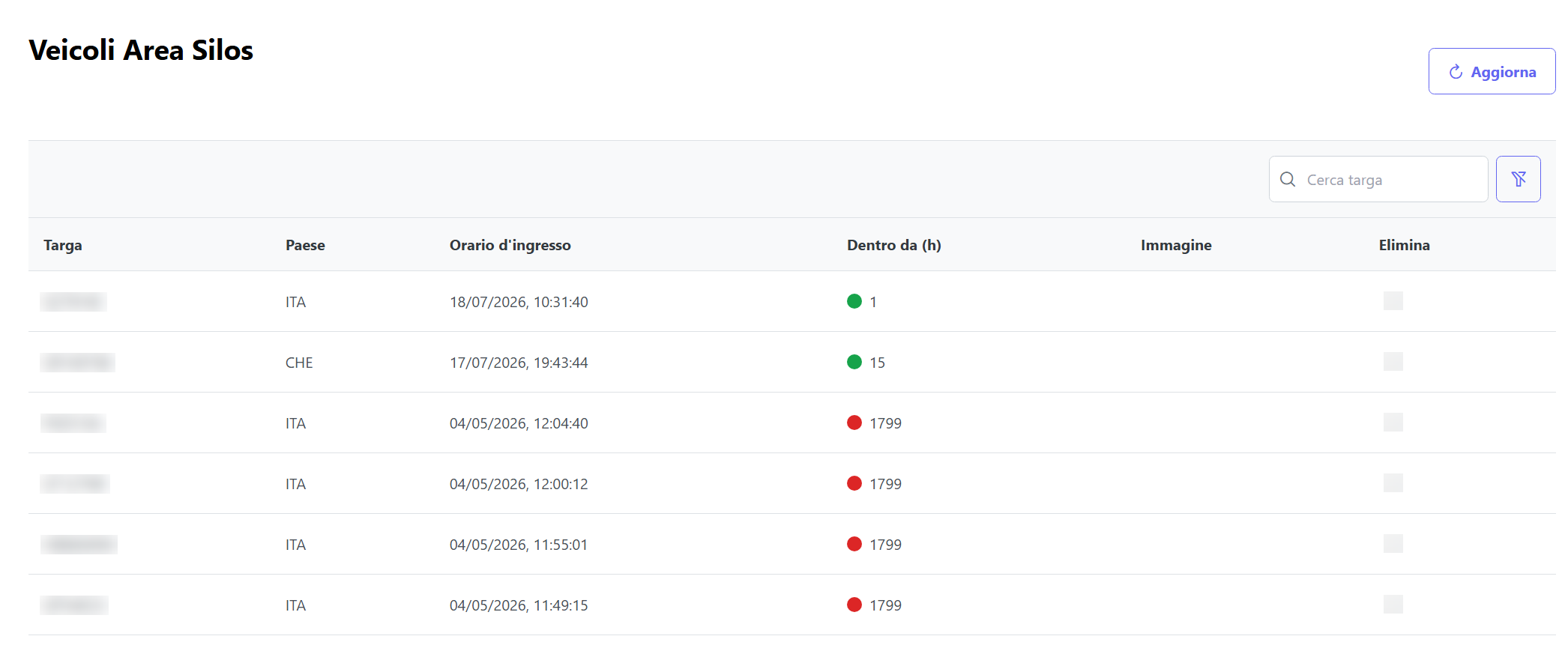The height and width of the screenshot is (654, 1568).
Task: Clear filters with the funnel icon button
Action: 1518,179
